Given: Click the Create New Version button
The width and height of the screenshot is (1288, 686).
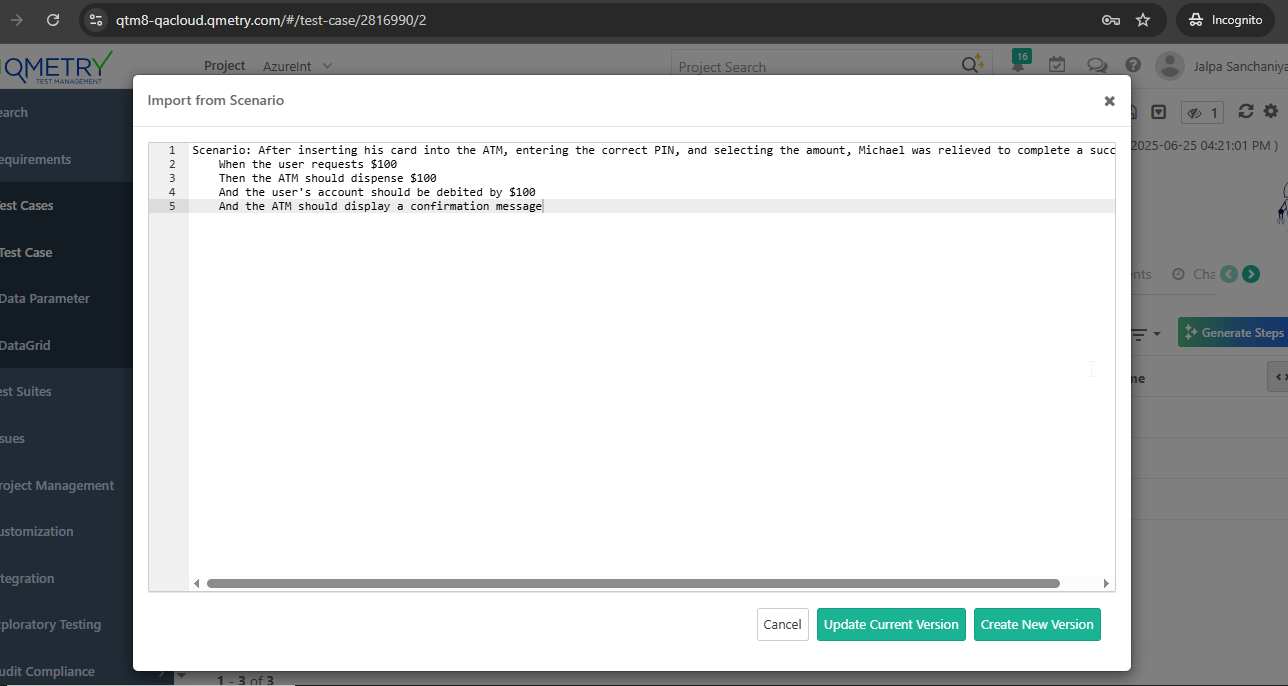Looking at the screenshot, I should pos(1037,624).
